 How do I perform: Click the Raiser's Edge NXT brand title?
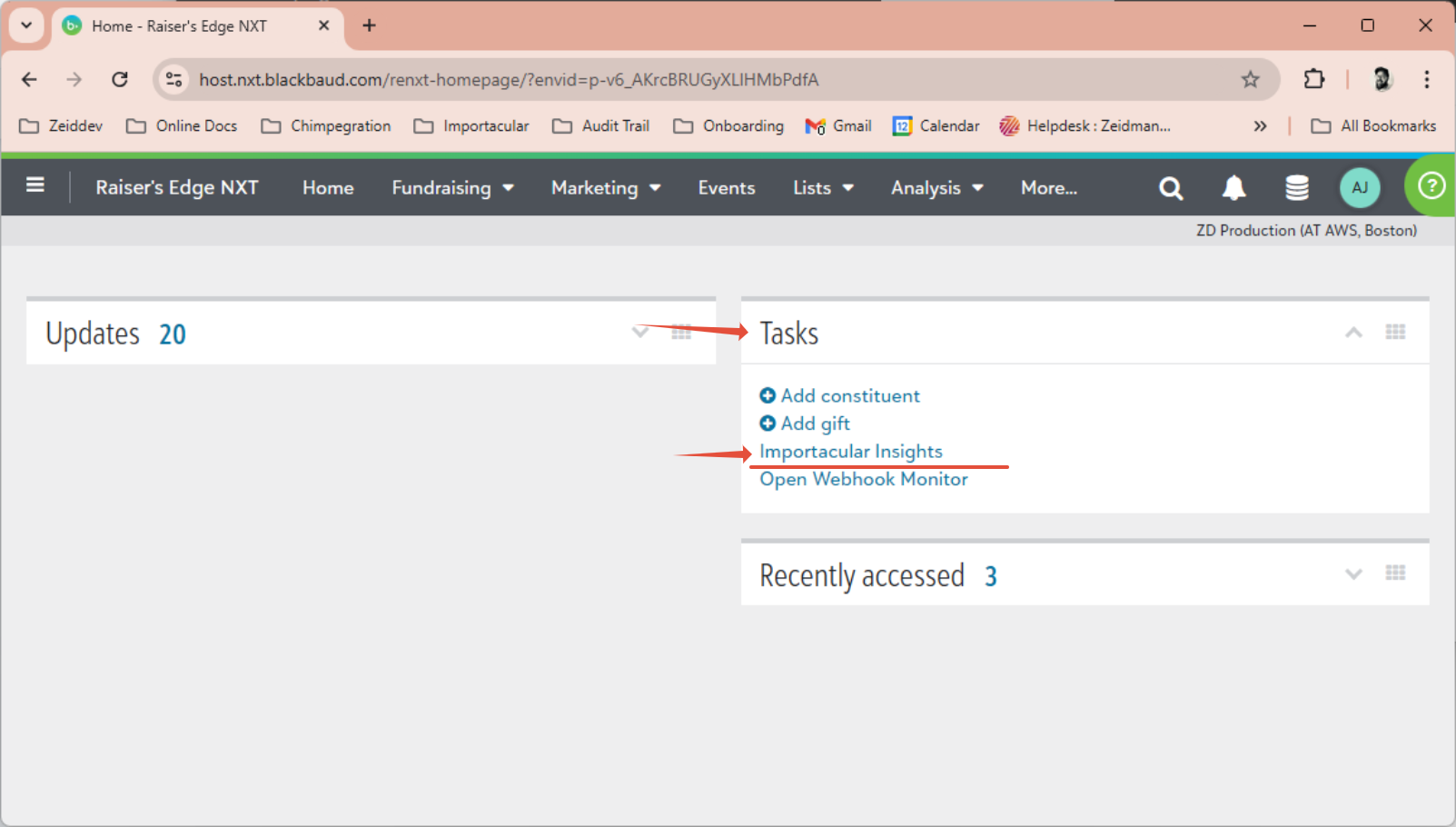(177, 188)
